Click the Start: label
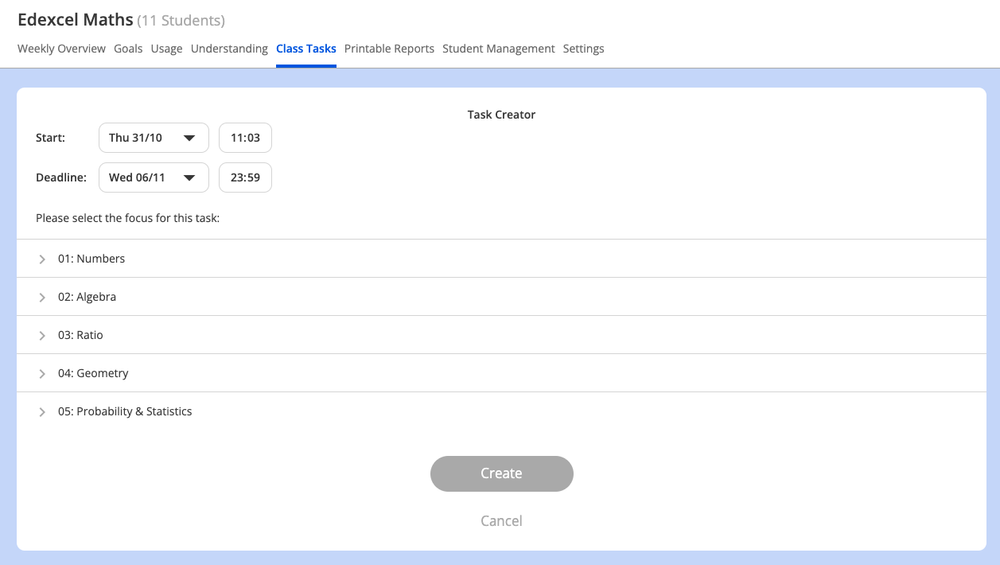The height and width of the screenshot is (565, 1000). pos(50,138)
